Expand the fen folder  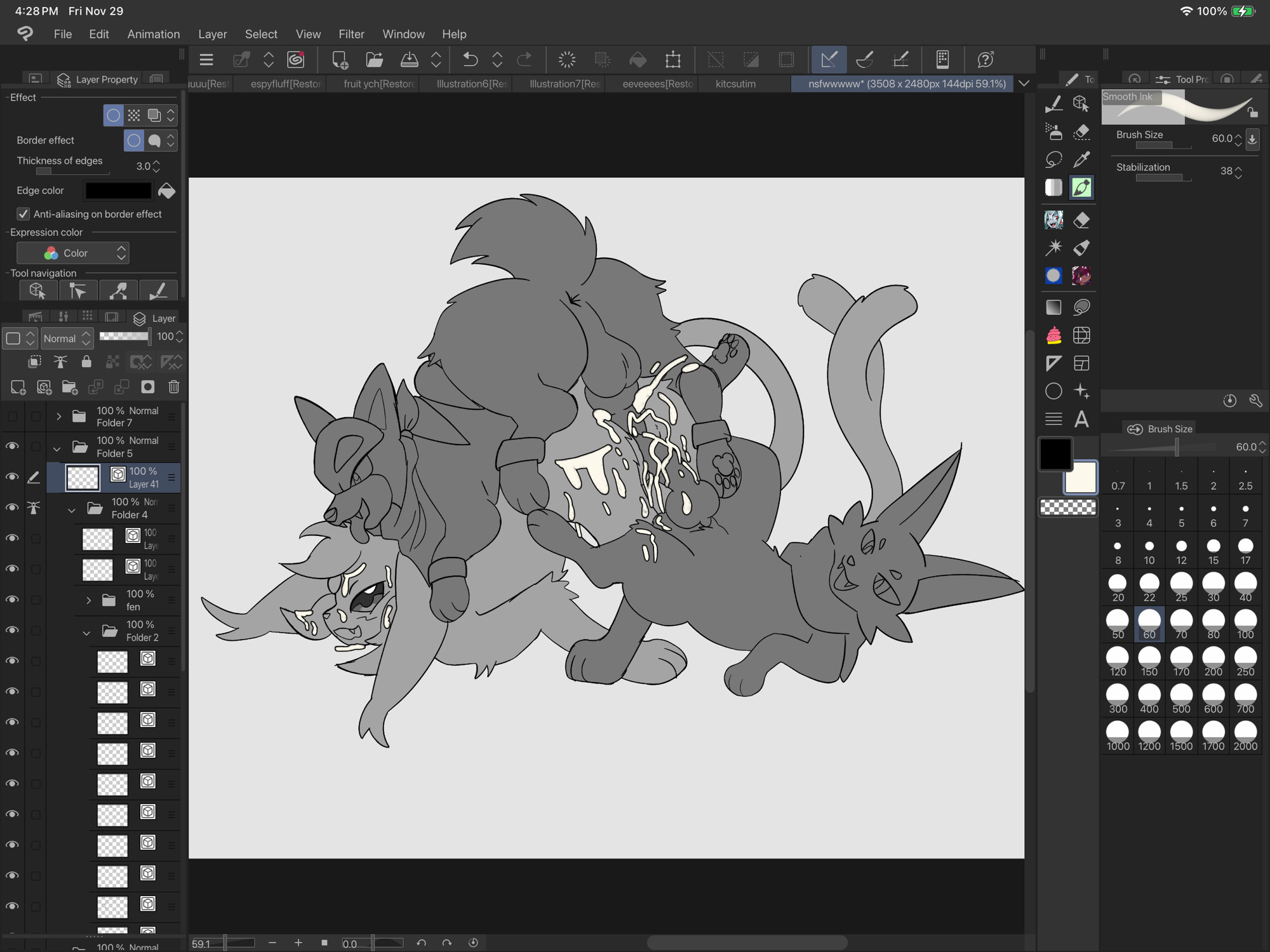point(88,600)
